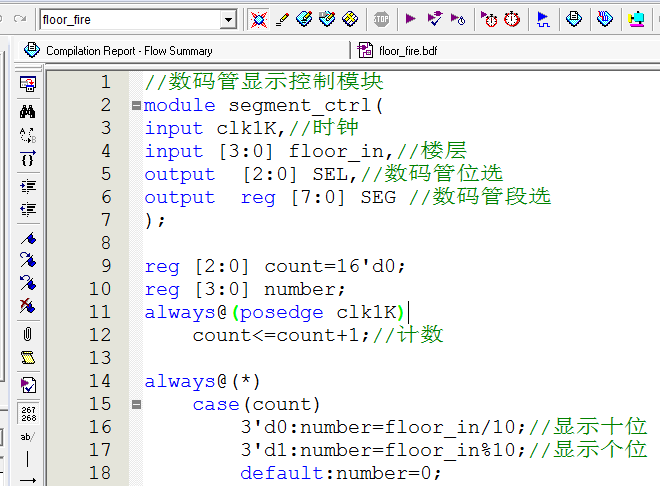Open Replace text icon in sidebar

pos(28,135)
